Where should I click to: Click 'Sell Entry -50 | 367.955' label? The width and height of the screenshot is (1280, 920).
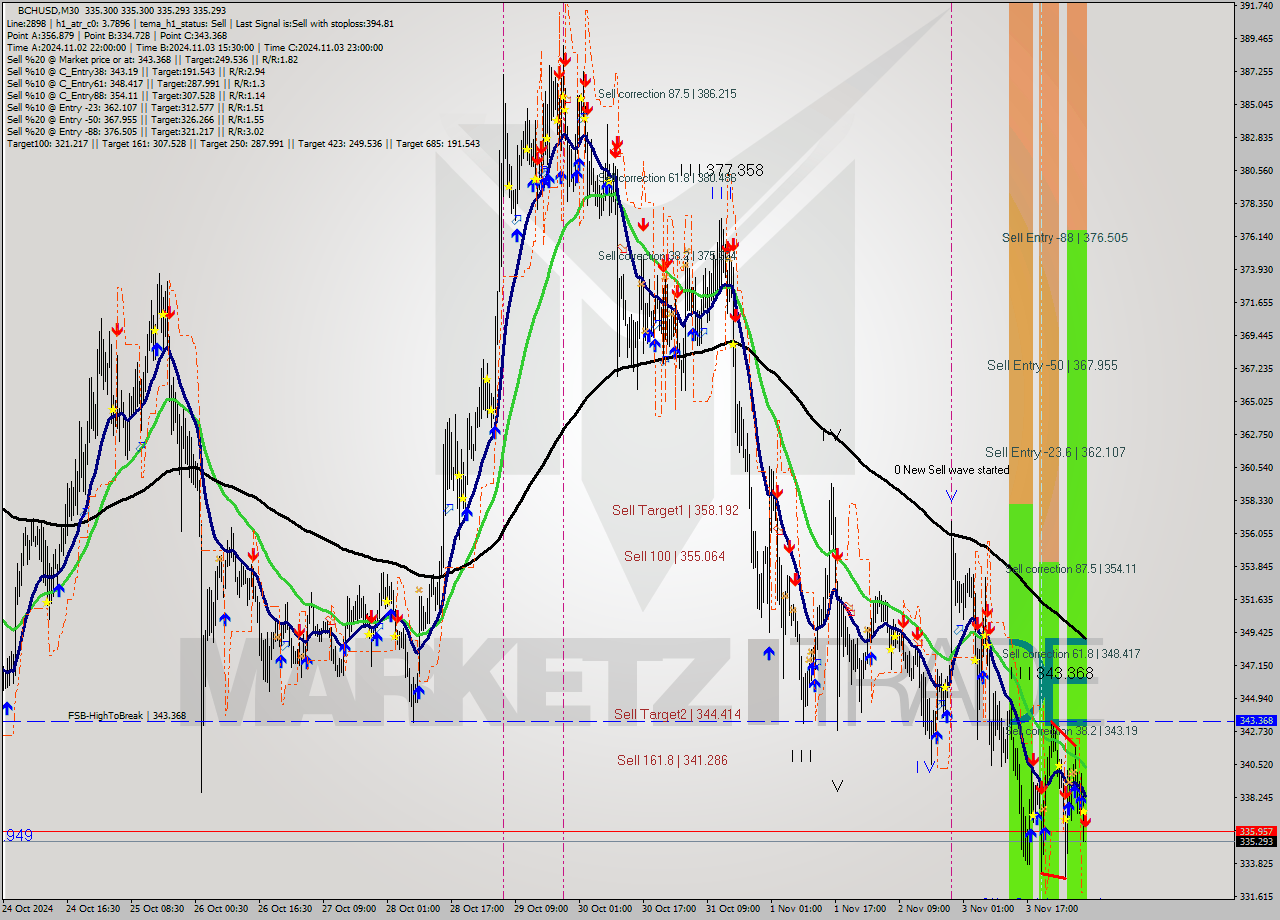[1052, 366]
